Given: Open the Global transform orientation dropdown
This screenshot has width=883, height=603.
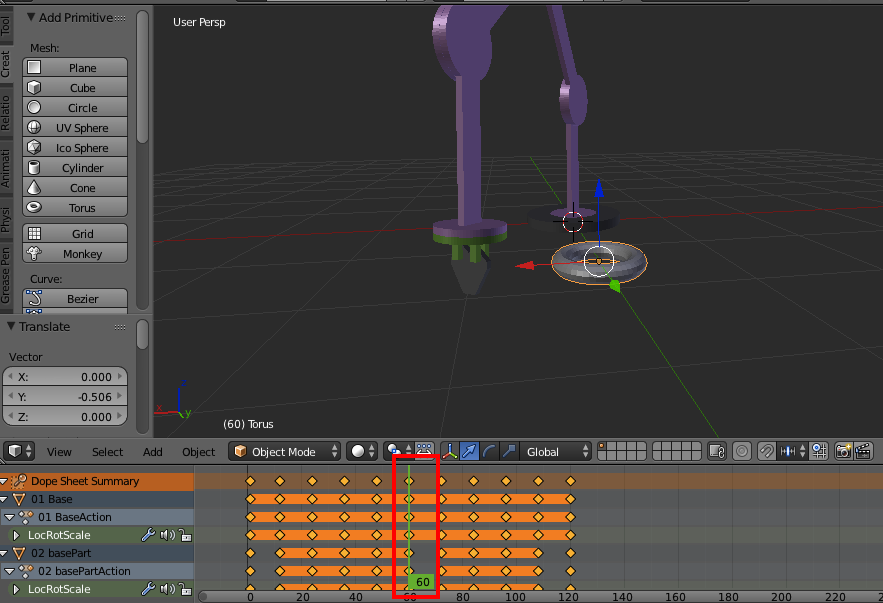Looking at the screenshot, I should coord(556,452).
